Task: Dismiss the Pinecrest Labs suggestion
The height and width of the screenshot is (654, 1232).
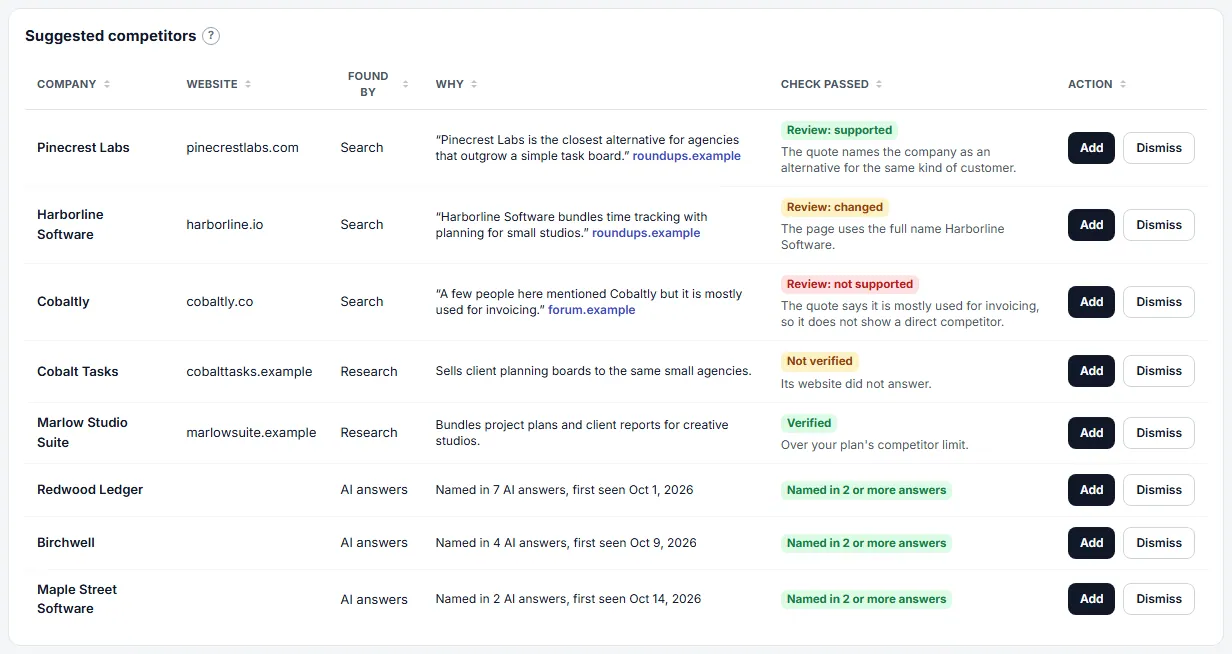Action: click(1159, 148)
